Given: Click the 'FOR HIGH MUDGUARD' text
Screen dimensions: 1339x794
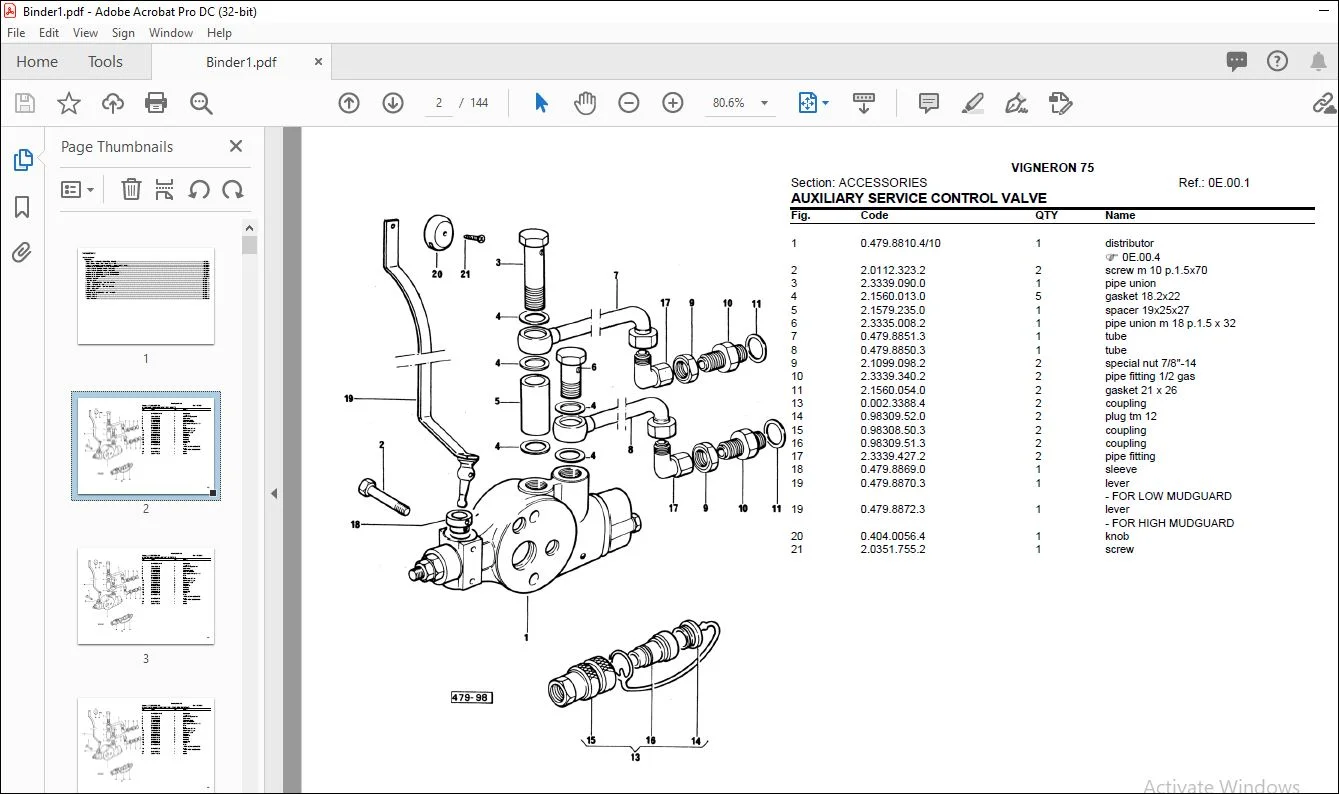Looking at the screenshot, I should [1169, 523].
